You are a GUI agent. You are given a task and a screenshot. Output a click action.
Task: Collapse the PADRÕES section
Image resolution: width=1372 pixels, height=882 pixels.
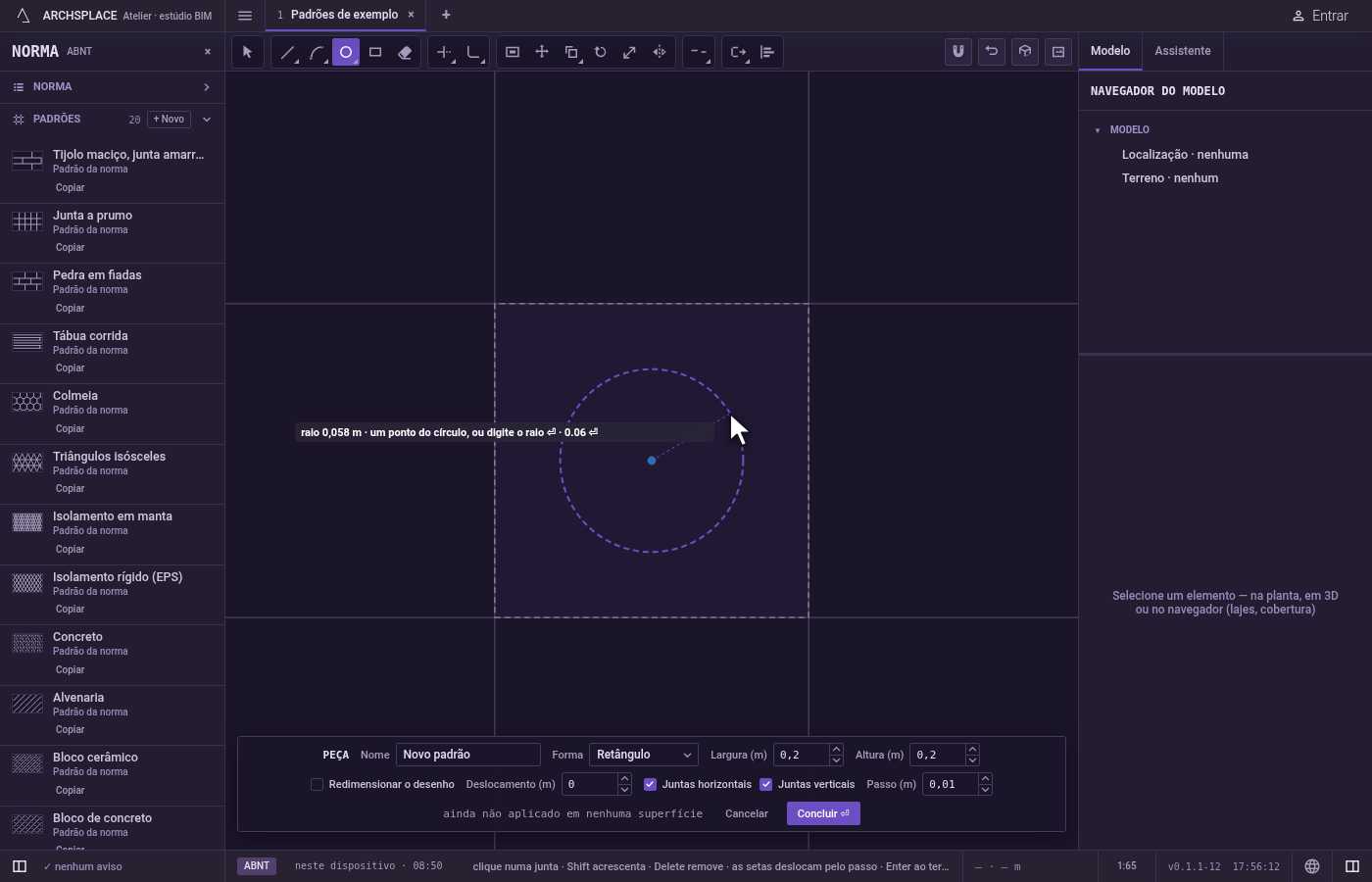point(207,120)
